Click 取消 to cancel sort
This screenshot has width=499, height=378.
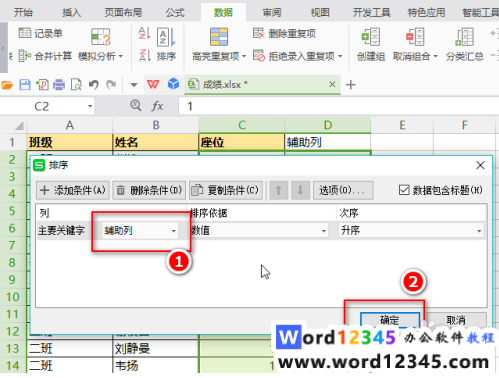456,320
